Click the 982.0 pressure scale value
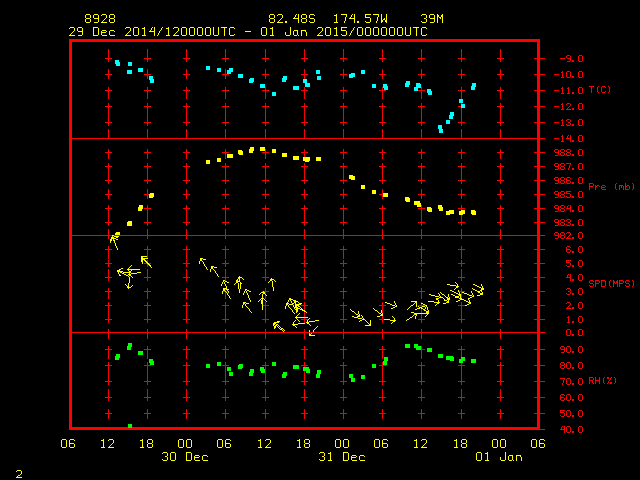640x480 pixels. click(x=567, y=235)
